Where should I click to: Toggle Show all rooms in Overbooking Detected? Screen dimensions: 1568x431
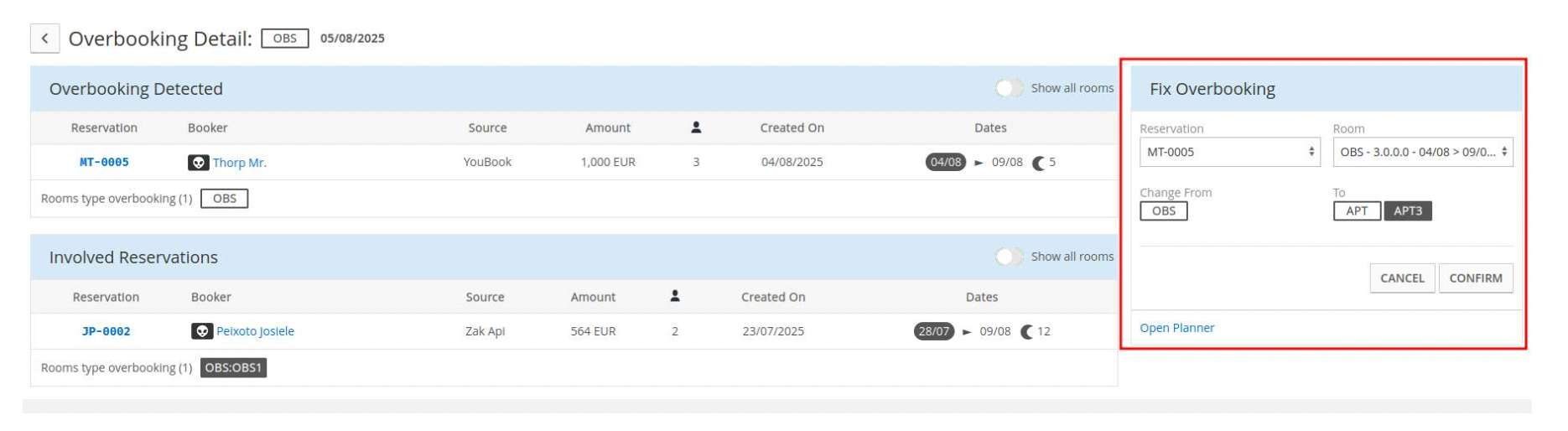click(1009, 88)
